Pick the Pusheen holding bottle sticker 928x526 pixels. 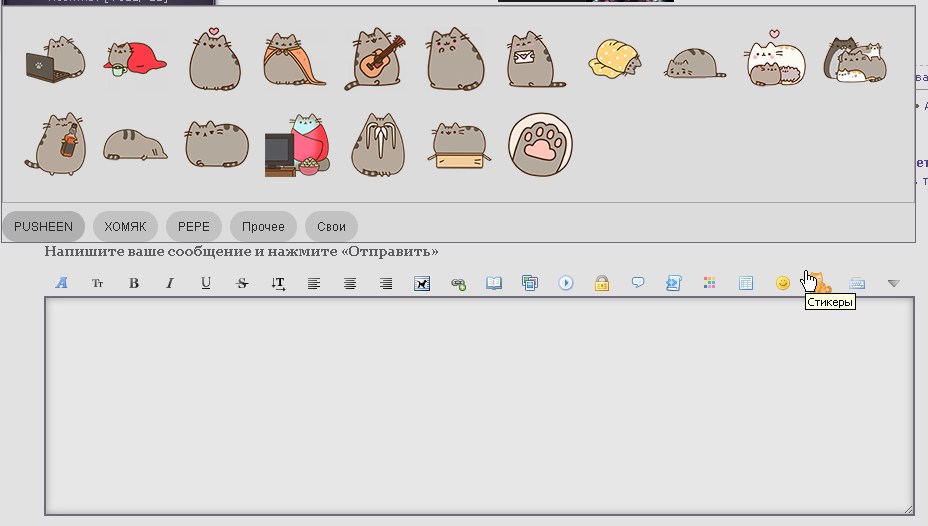click(56, 144)
